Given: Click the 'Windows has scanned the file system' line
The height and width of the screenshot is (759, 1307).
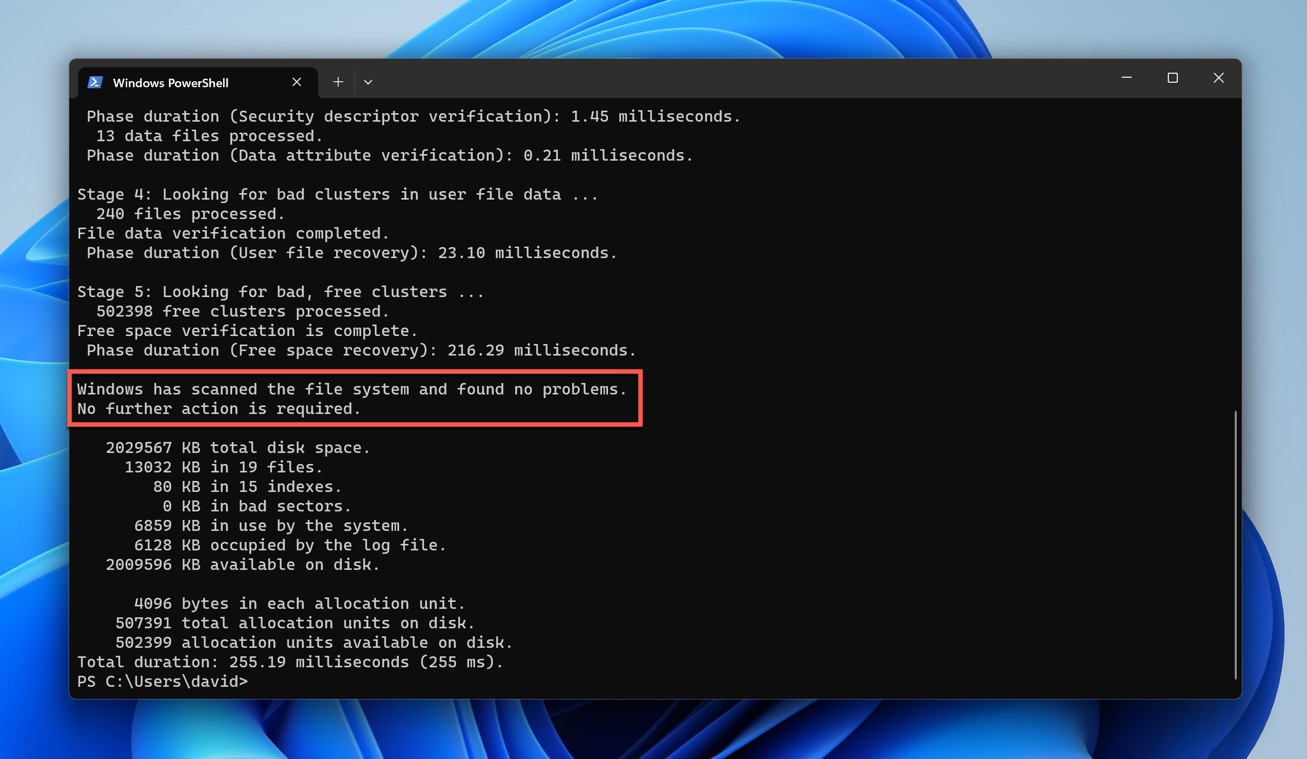Looking at the screenshot, I should 351,389.
